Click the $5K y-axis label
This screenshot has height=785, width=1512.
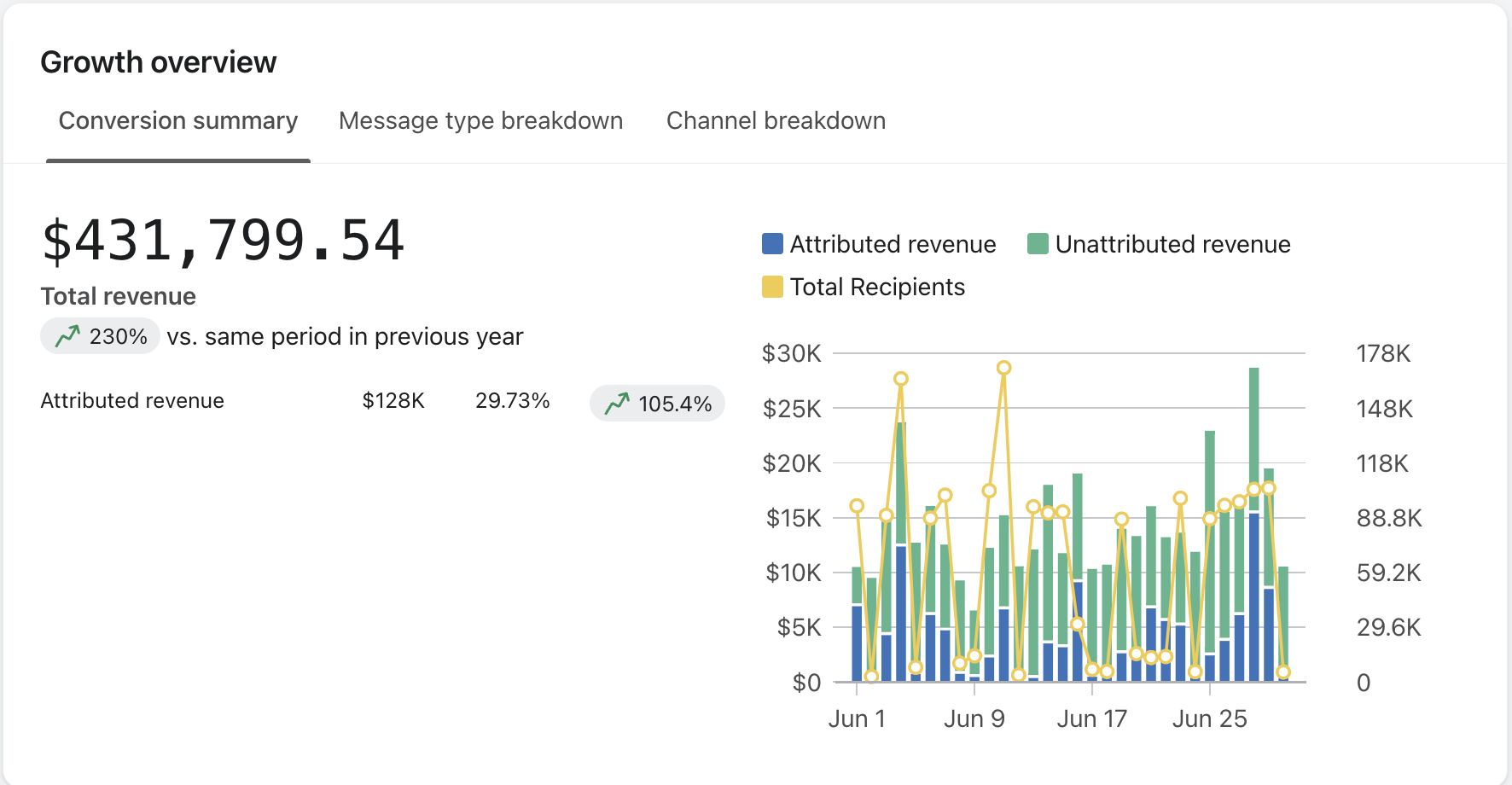coord(799,628)
